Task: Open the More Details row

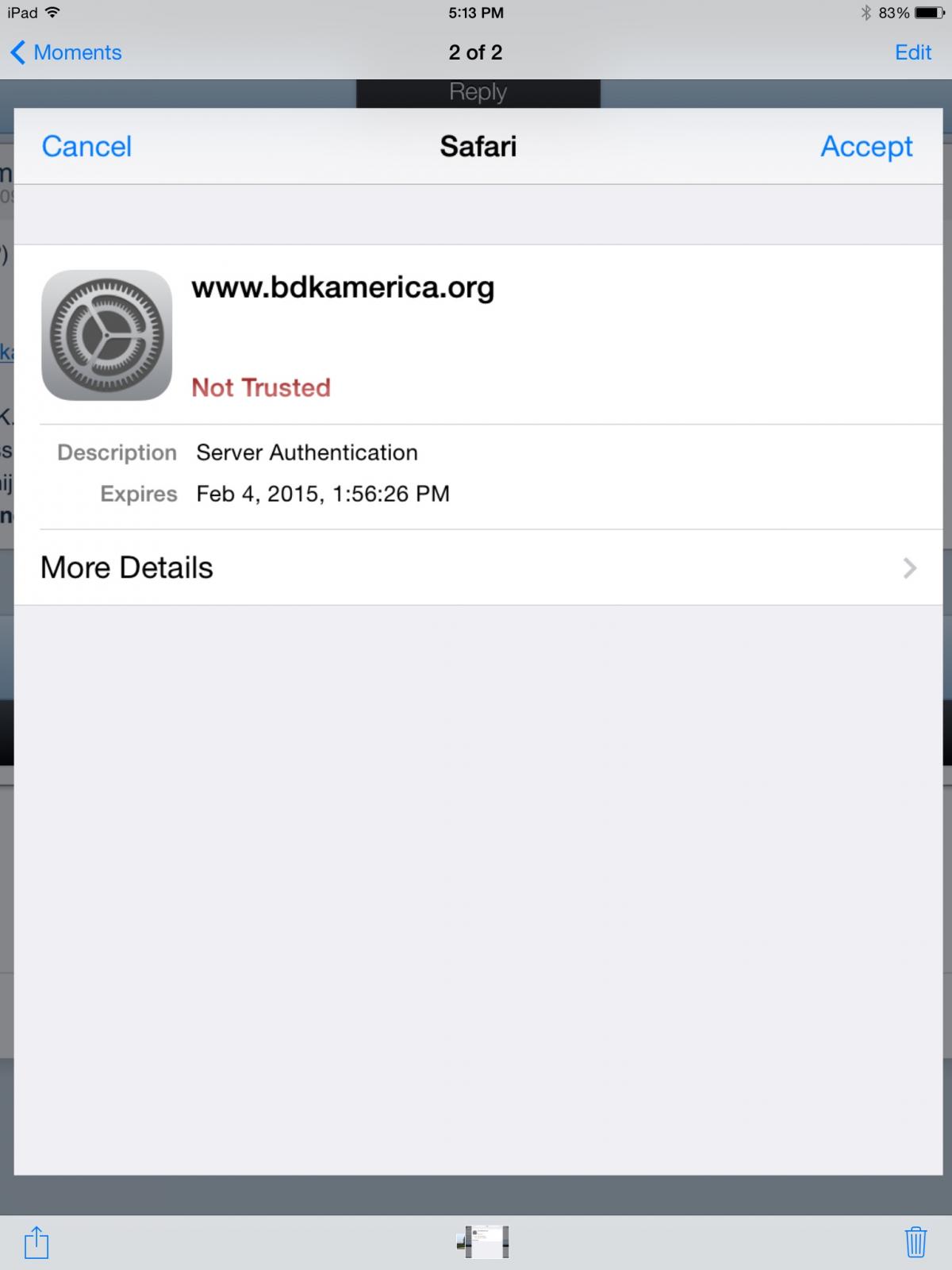Action: [x=478, y=568]
